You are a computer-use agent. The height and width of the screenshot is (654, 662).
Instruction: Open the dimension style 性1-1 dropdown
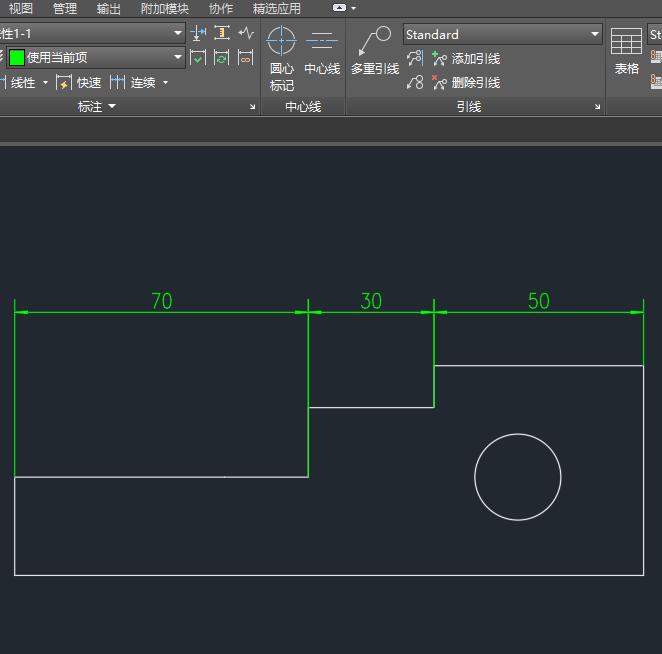click(92, 33)
